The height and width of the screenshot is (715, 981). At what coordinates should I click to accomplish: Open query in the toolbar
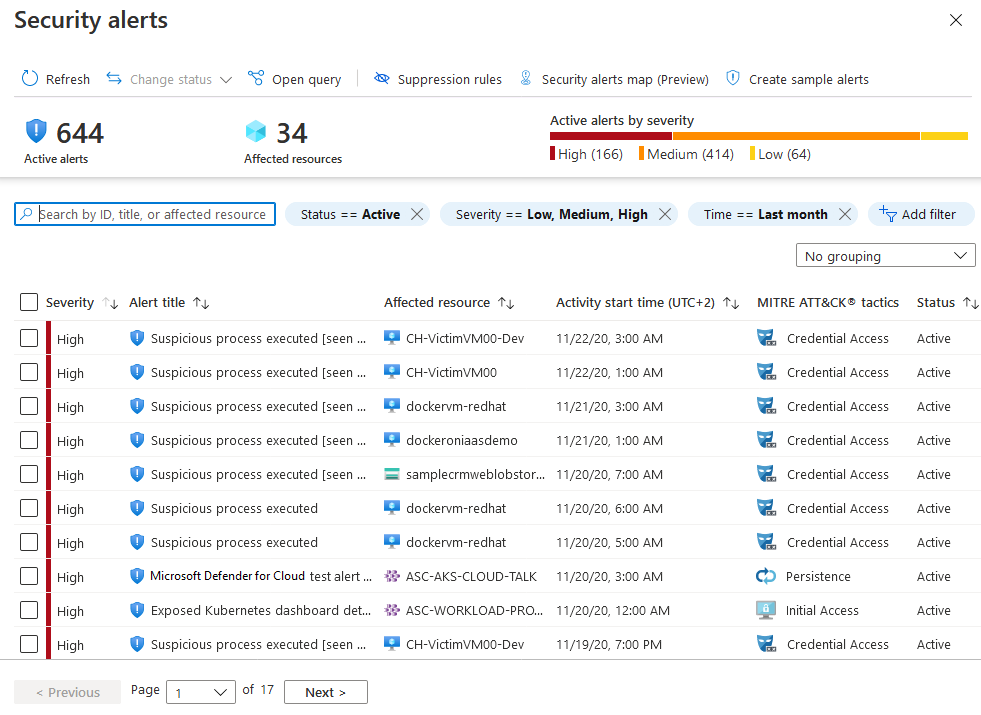coord(294,78)
